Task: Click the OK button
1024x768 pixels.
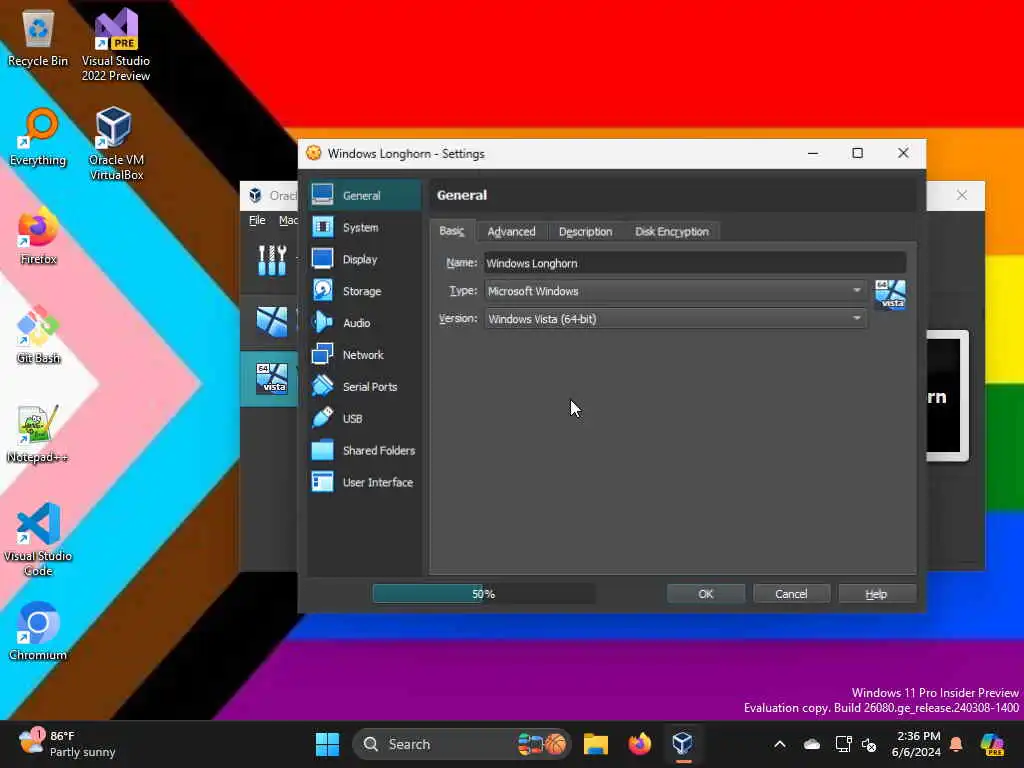Action: [x=706, y=594]
